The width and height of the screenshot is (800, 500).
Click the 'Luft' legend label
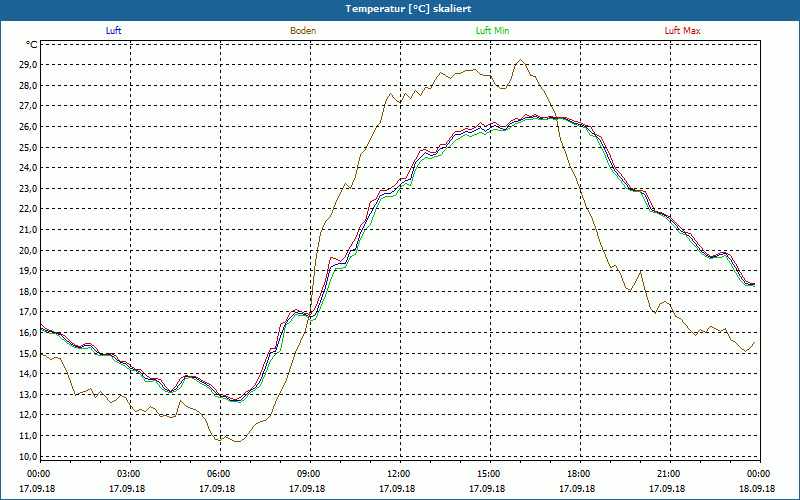point(113,31)
